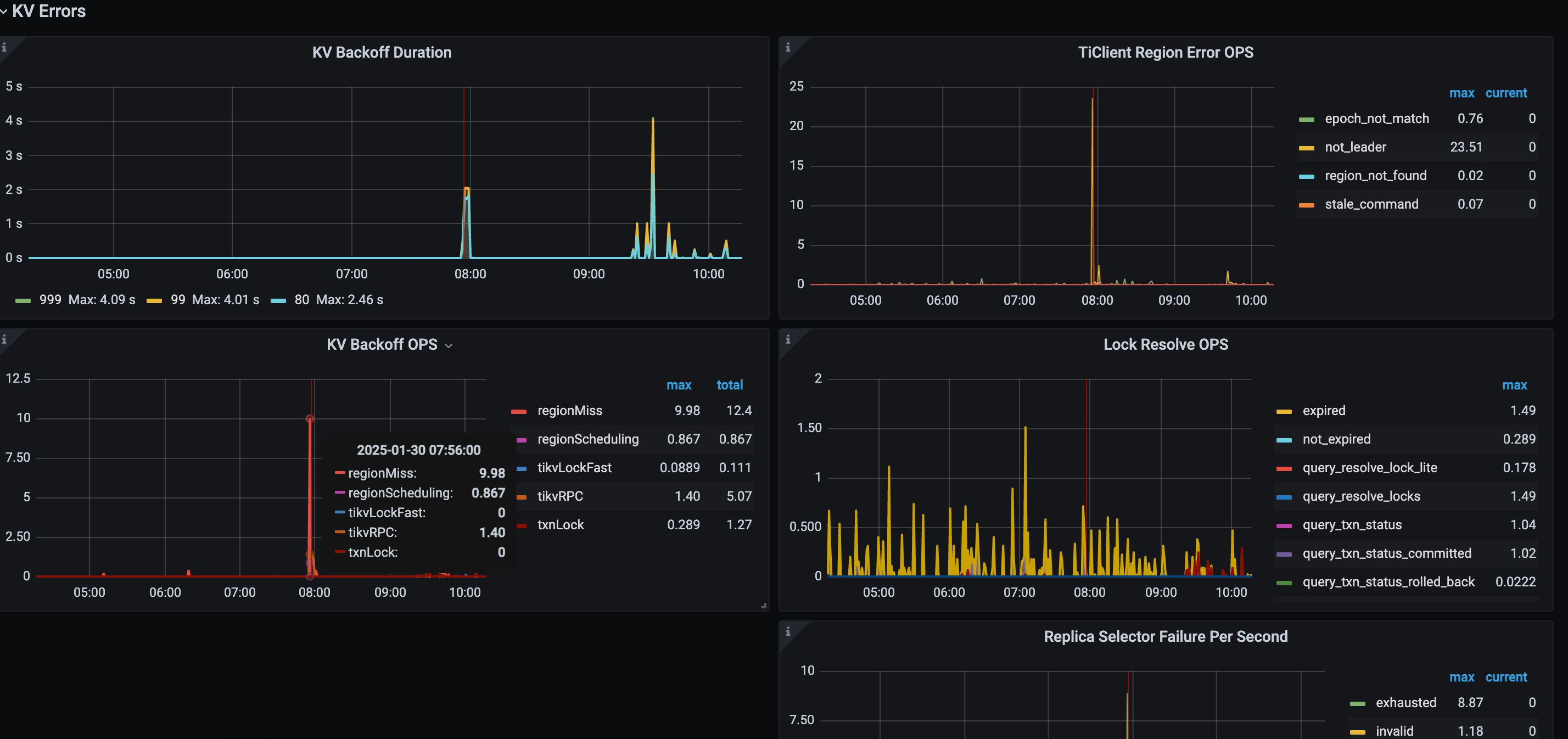Toggle regionMiss series in legend
The width and height of the screenshot is (1568, 739).
click(x=569, y=410)
